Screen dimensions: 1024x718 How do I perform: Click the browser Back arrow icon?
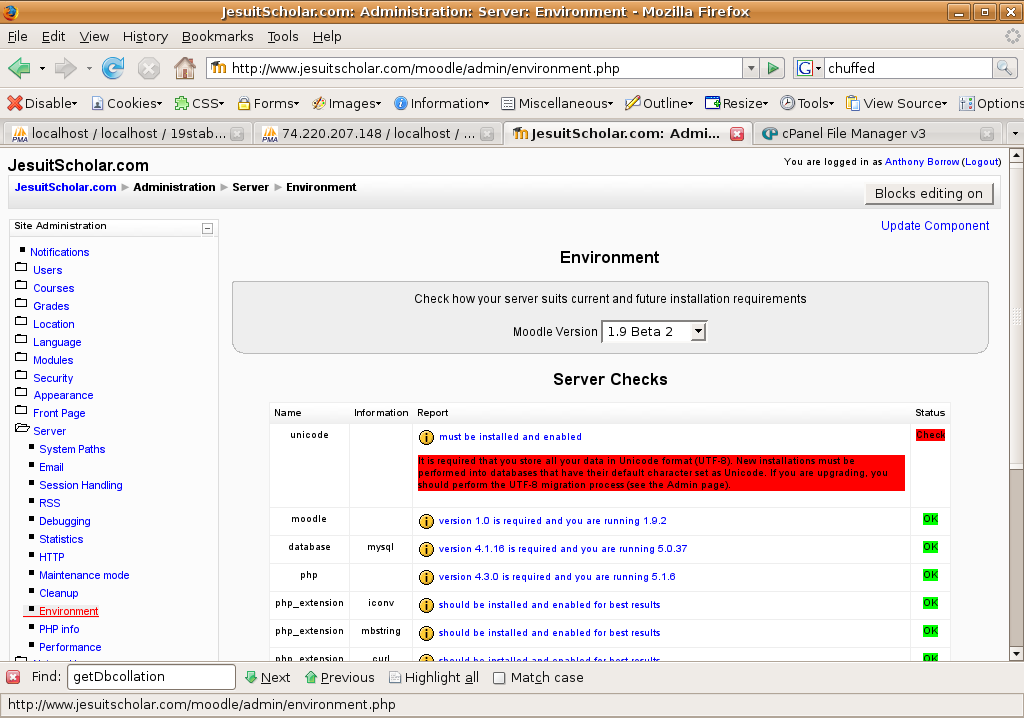(x=20, y=68)
